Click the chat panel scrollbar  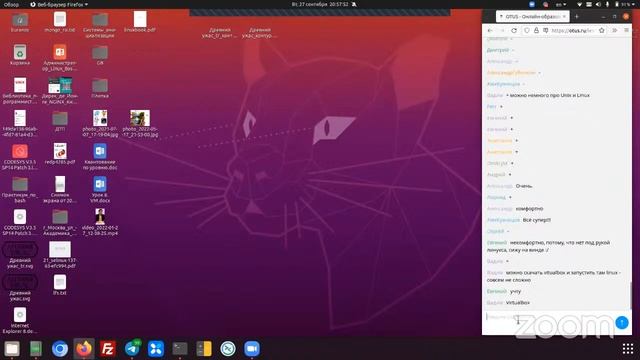tap(630, 296)
